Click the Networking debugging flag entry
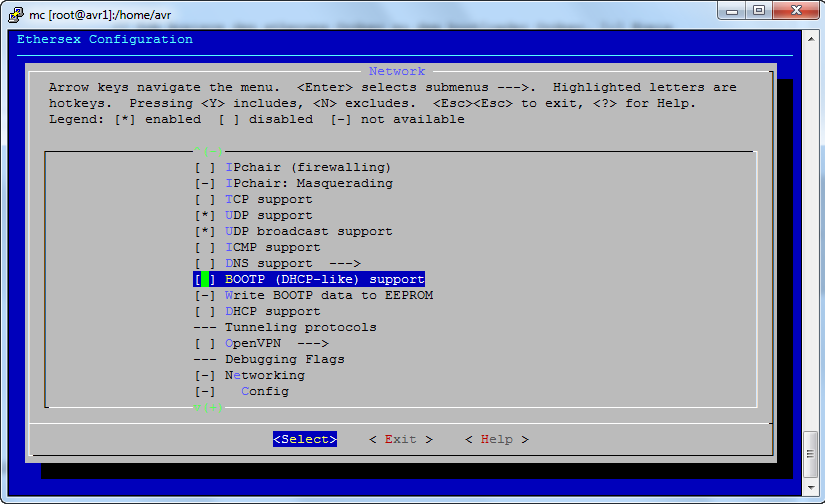825x504 pixels. click(264, 375)
